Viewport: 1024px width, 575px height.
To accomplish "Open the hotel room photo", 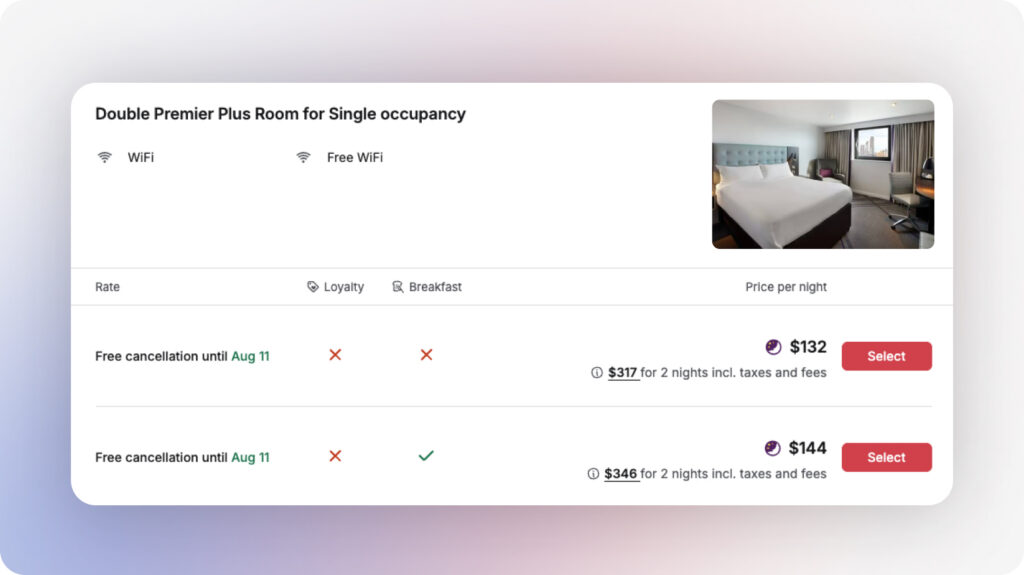I will (x=822, y=174).
